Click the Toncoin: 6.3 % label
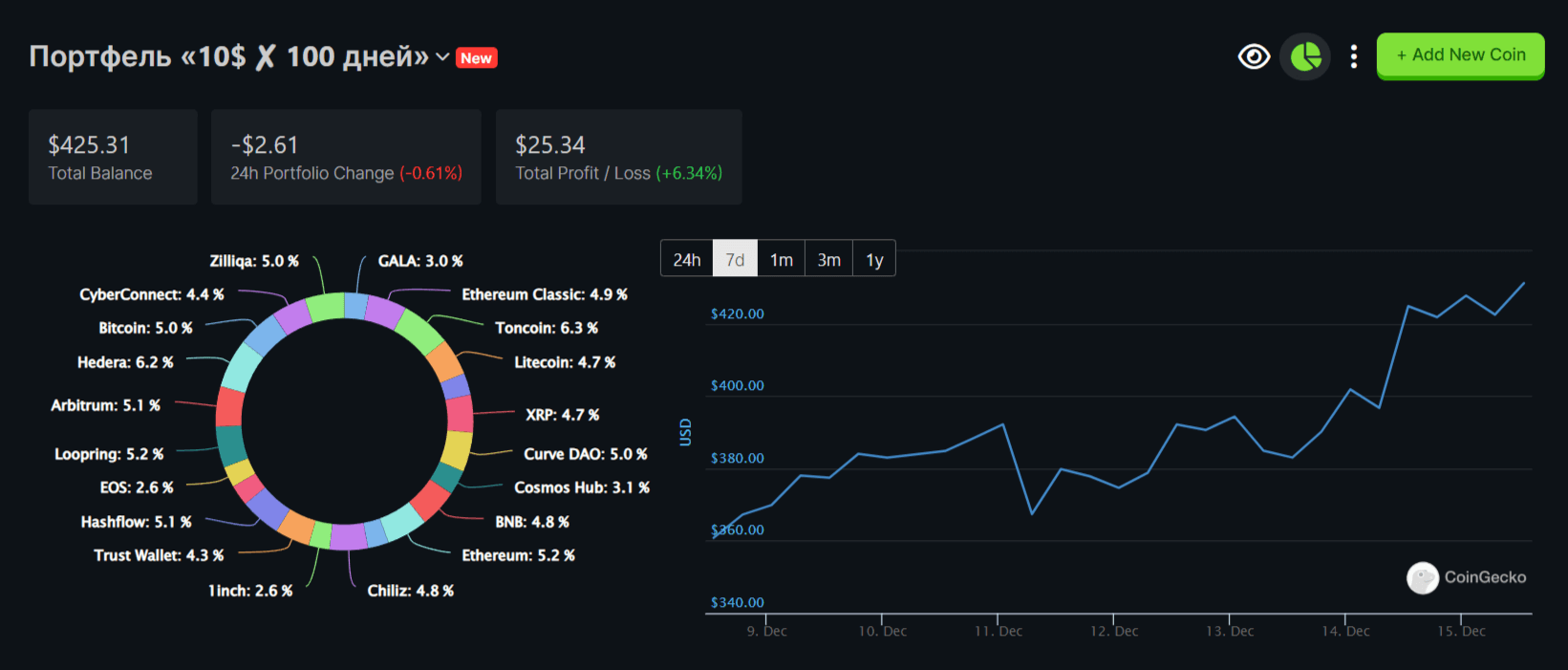This screenshot has height=670, width=1568. pyautogui.click(x=547, y=328)
